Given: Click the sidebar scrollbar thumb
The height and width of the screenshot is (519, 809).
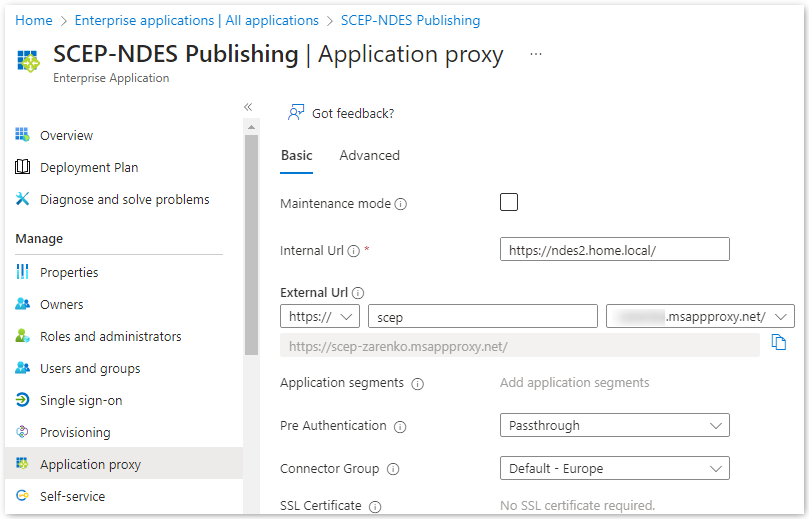Looking at the screenshot, I should pyautogui.click(x=251, y=245).
